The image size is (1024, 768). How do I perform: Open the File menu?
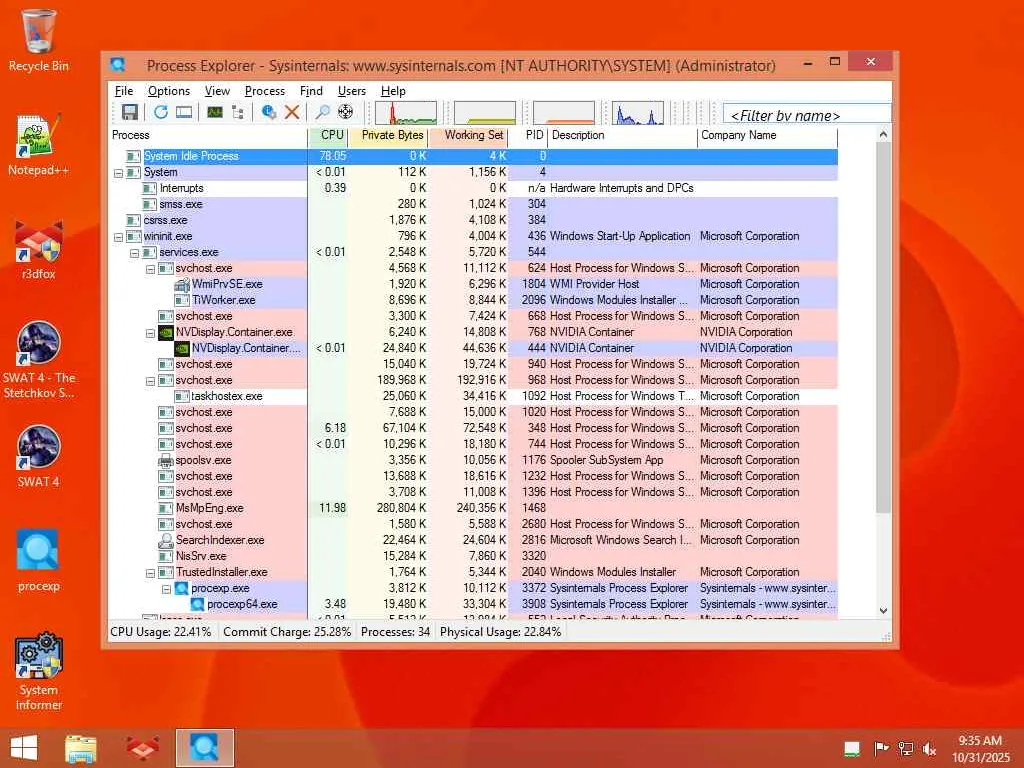pyautogui.click(x=123, y=91)
